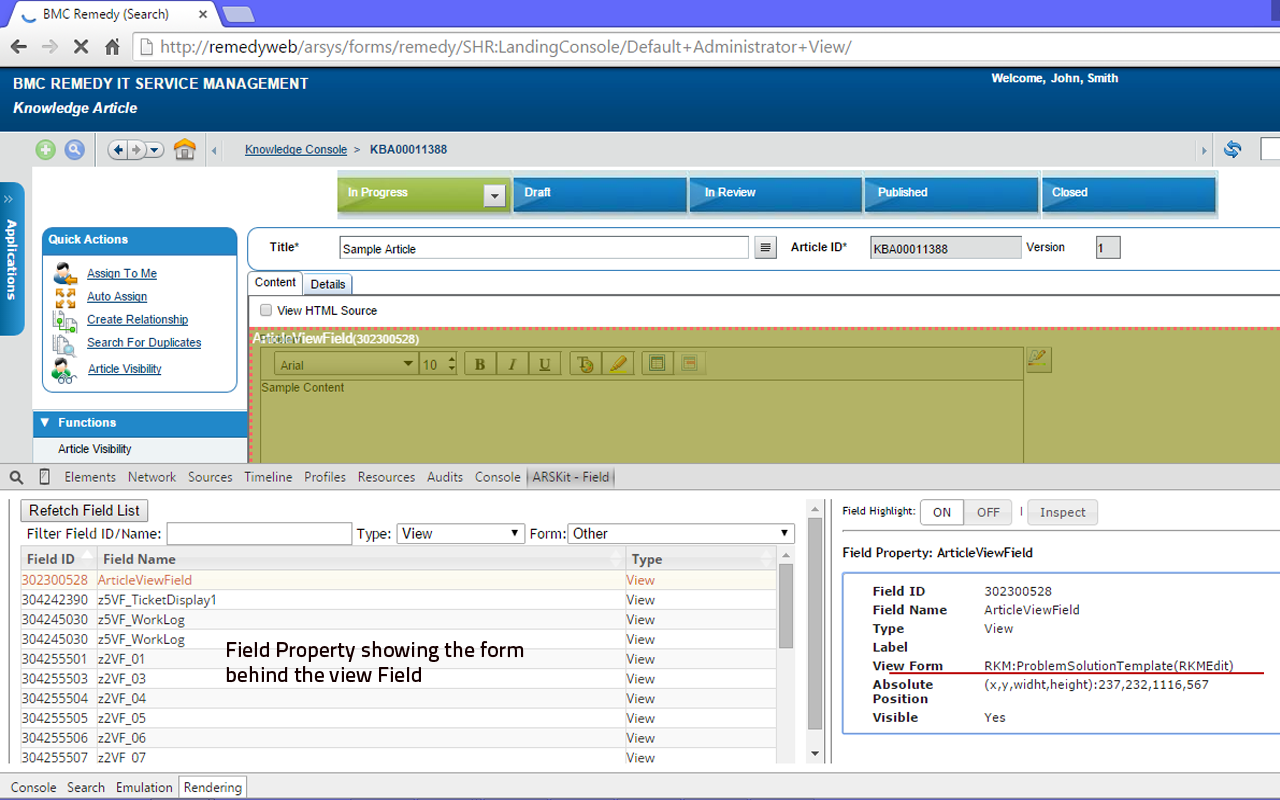The image size is (1280, 800).
Task: Click the Filter Field ID/Name input box
Action: point(258,533)
